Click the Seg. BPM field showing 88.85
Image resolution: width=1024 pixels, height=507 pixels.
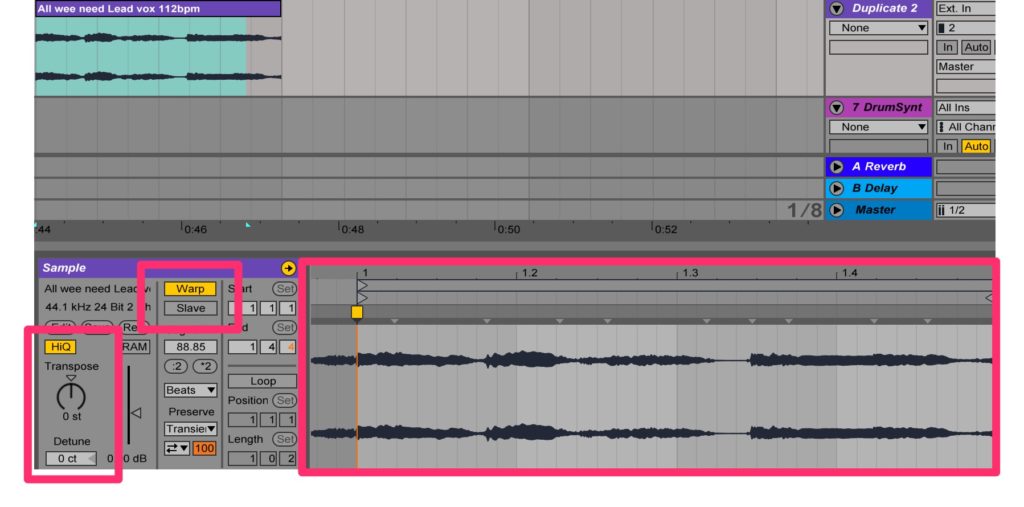190,347
